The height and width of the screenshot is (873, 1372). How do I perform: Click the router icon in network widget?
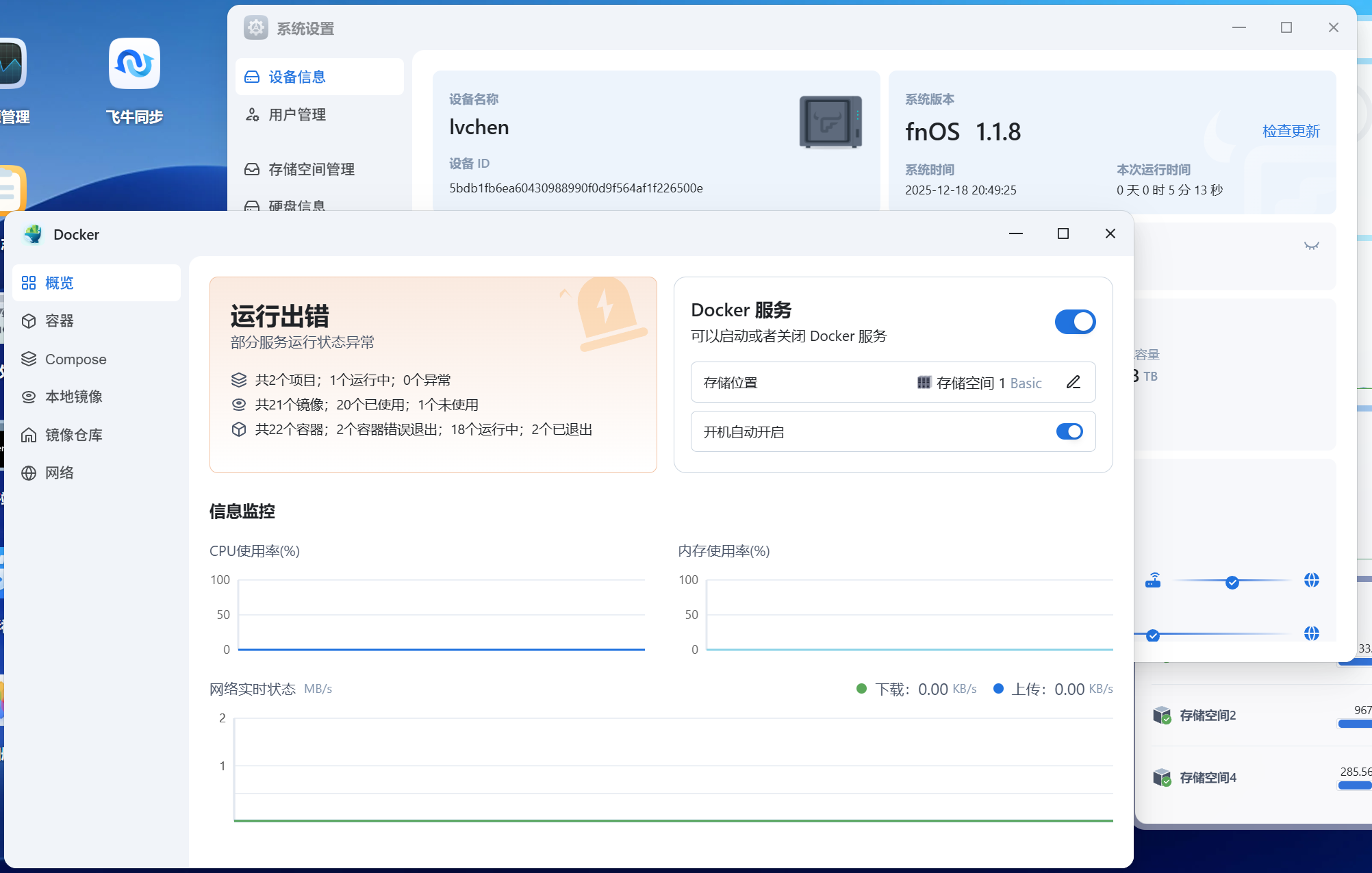click(x=1153, y=581)
